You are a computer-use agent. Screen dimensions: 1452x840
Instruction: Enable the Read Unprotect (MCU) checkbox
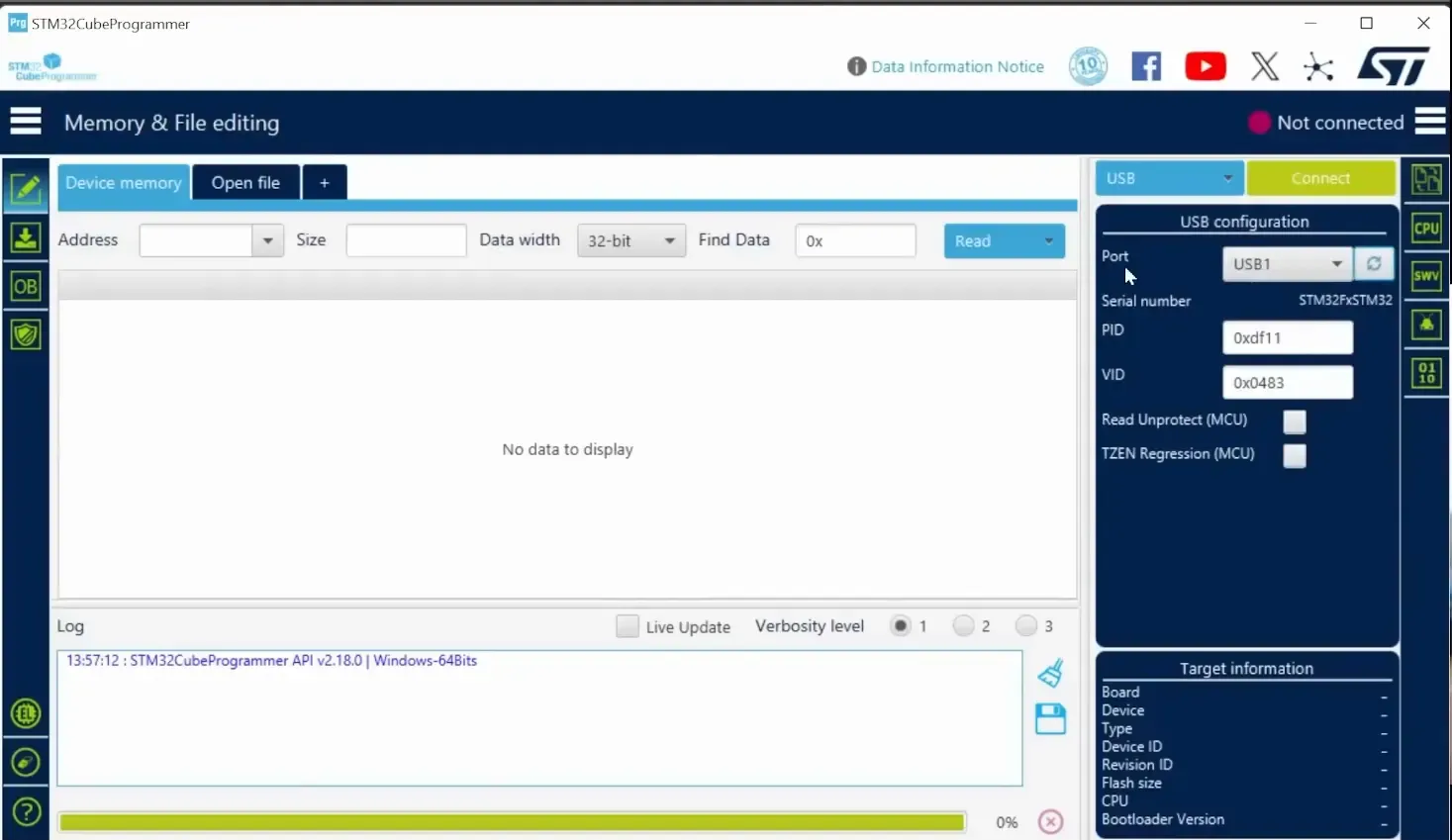pyautogui.click(x=1295, y=421)
